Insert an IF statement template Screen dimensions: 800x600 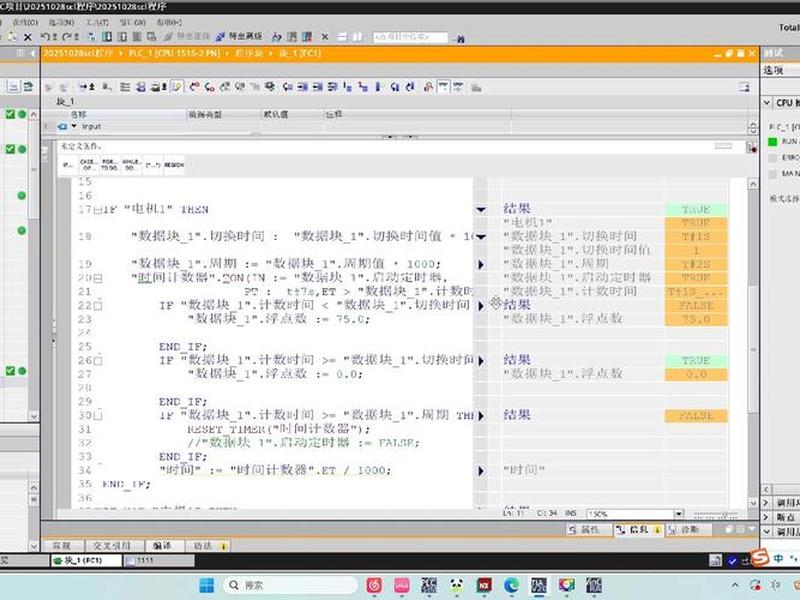pyautogui.click(x=68, y=165)
